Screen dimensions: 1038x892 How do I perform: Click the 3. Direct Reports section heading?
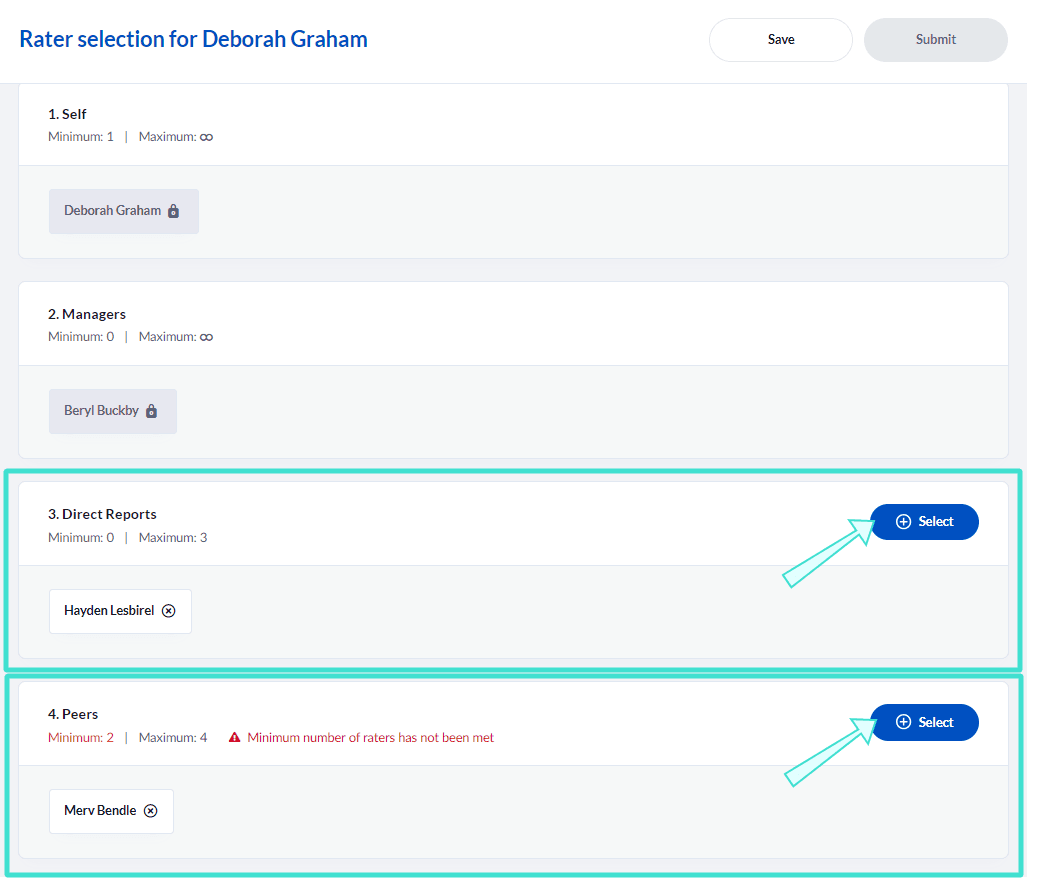click(x=102, y=514)
